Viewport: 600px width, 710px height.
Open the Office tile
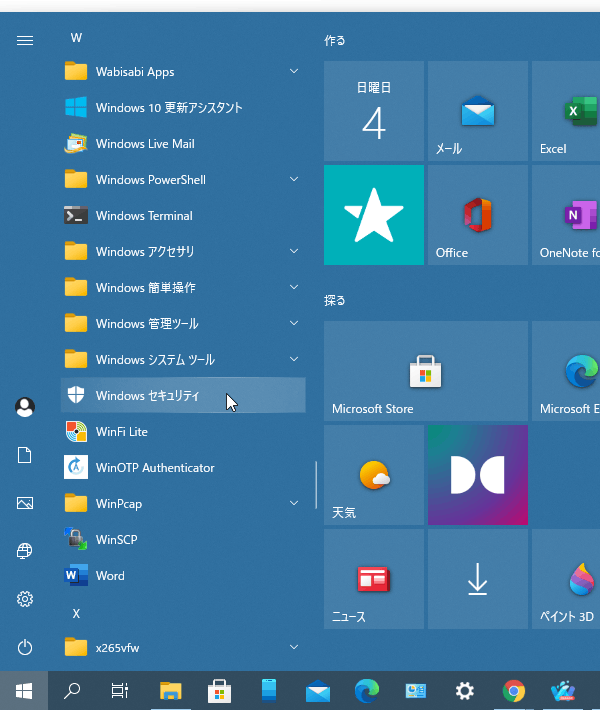click(x=478, y=215)
